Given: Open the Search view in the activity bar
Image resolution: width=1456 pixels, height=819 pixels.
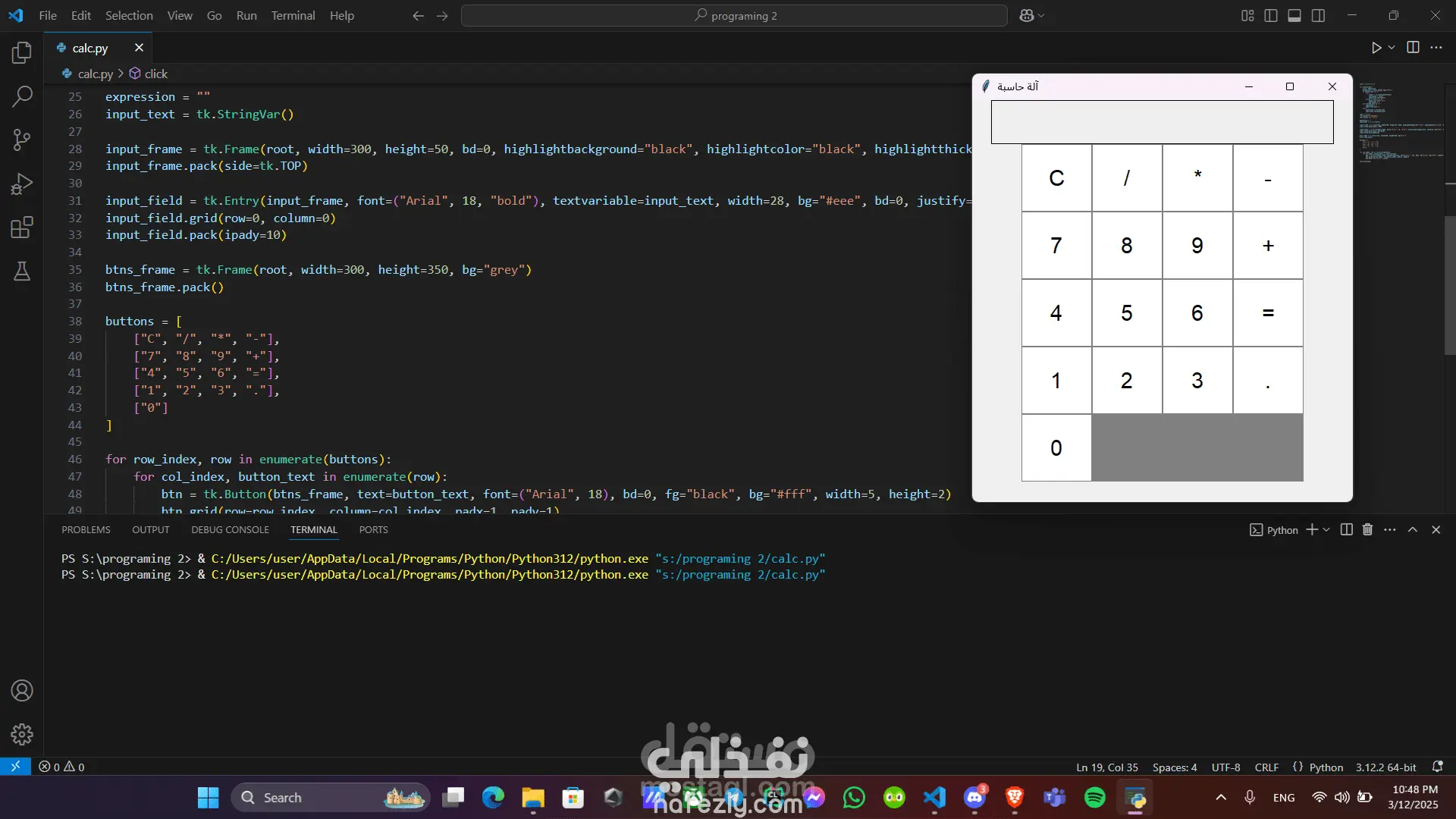Looking at the screenshot, I should pyautogui.click(x=22, y=96).
